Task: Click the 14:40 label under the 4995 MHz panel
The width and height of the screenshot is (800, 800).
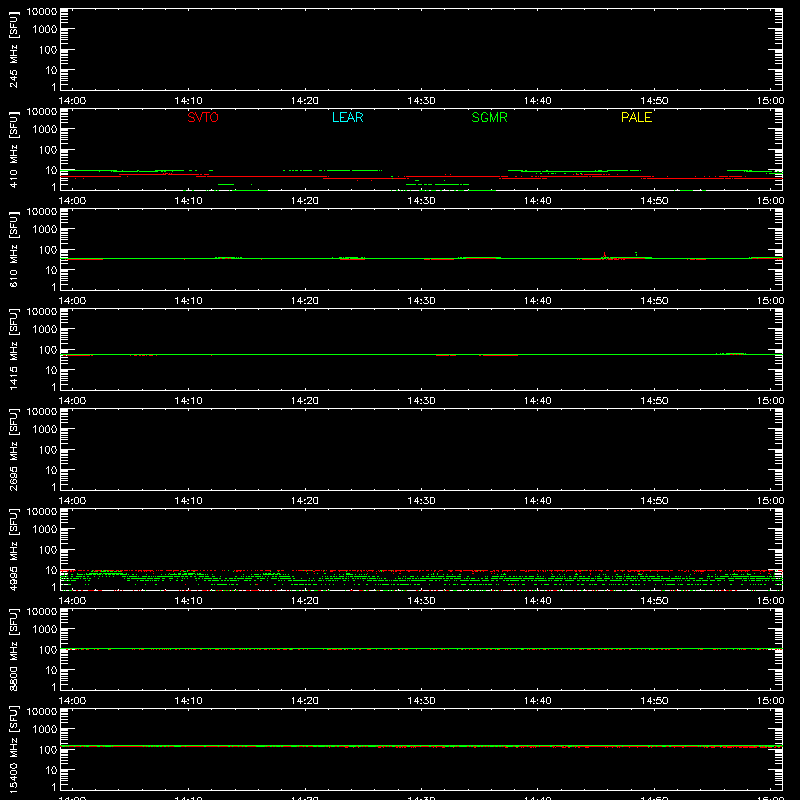Action: pyautogui.click(x=538, y=601)
